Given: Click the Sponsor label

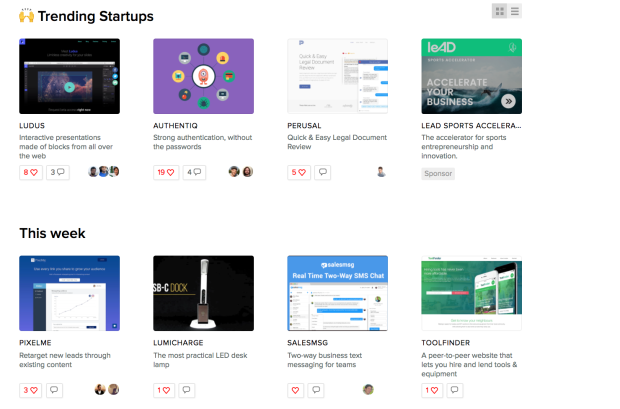Looking at the screenshot, I should coord(437,173).
